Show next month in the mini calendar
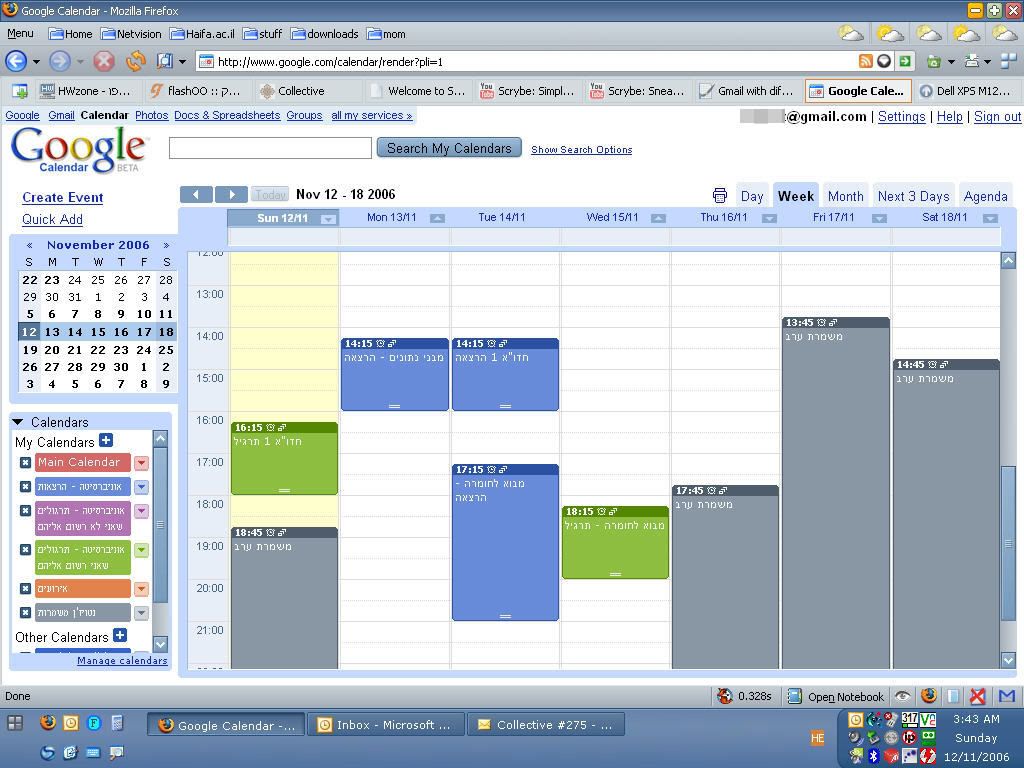Viewport: 1024px width, 768px height. 167,246
